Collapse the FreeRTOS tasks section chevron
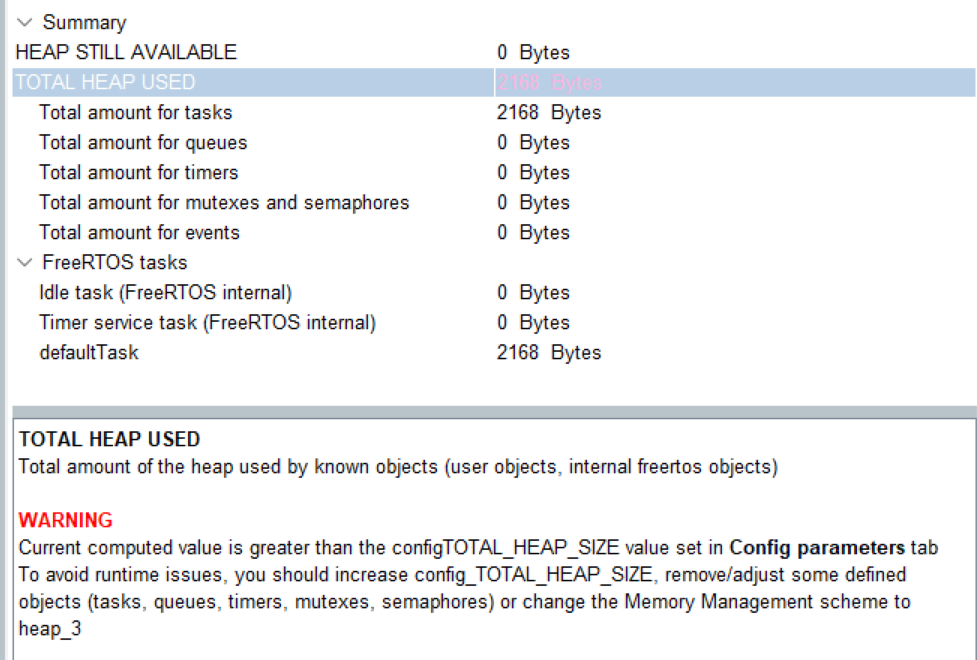 [x=25, y=263]
